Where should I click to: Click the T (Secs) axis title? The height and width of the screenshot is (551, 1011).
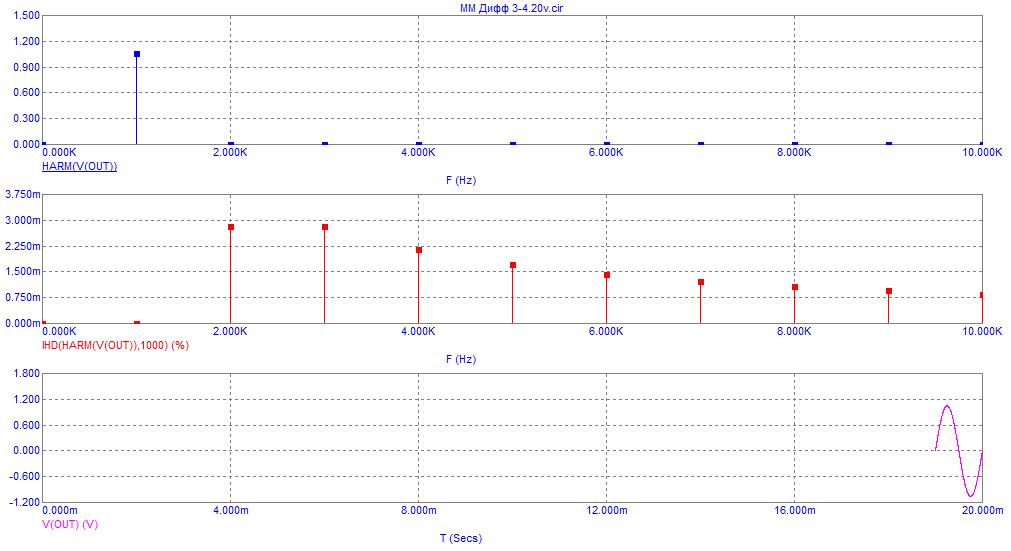[x=461, y=538]
